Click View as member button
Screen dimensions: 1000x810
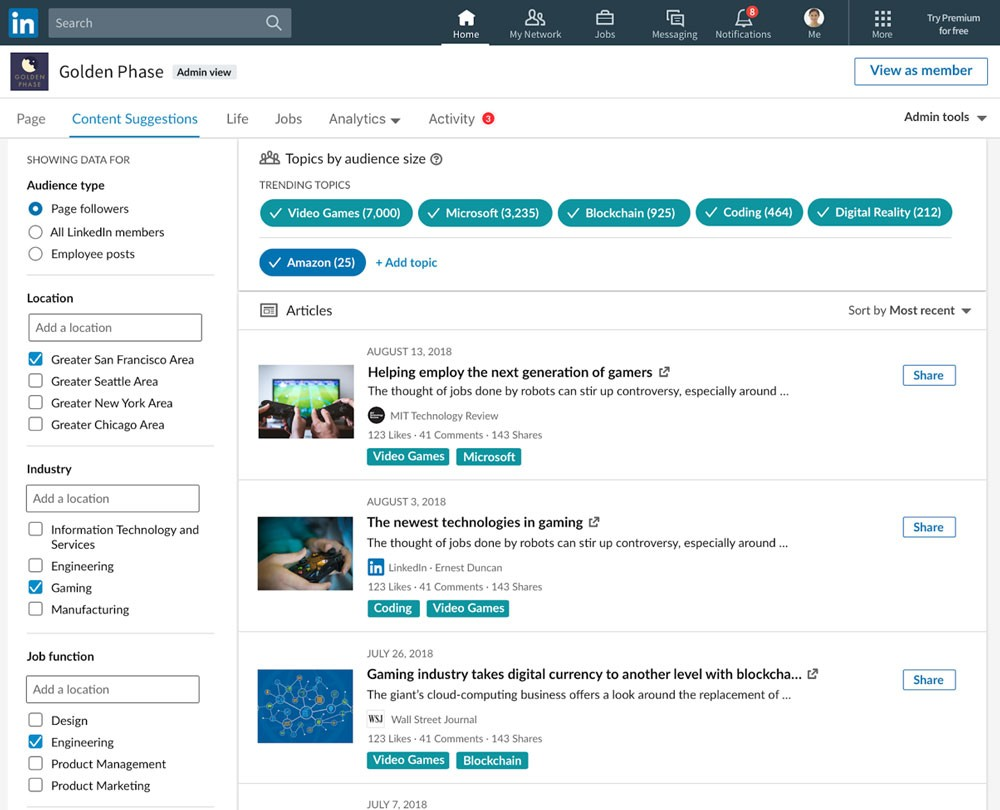921,71
